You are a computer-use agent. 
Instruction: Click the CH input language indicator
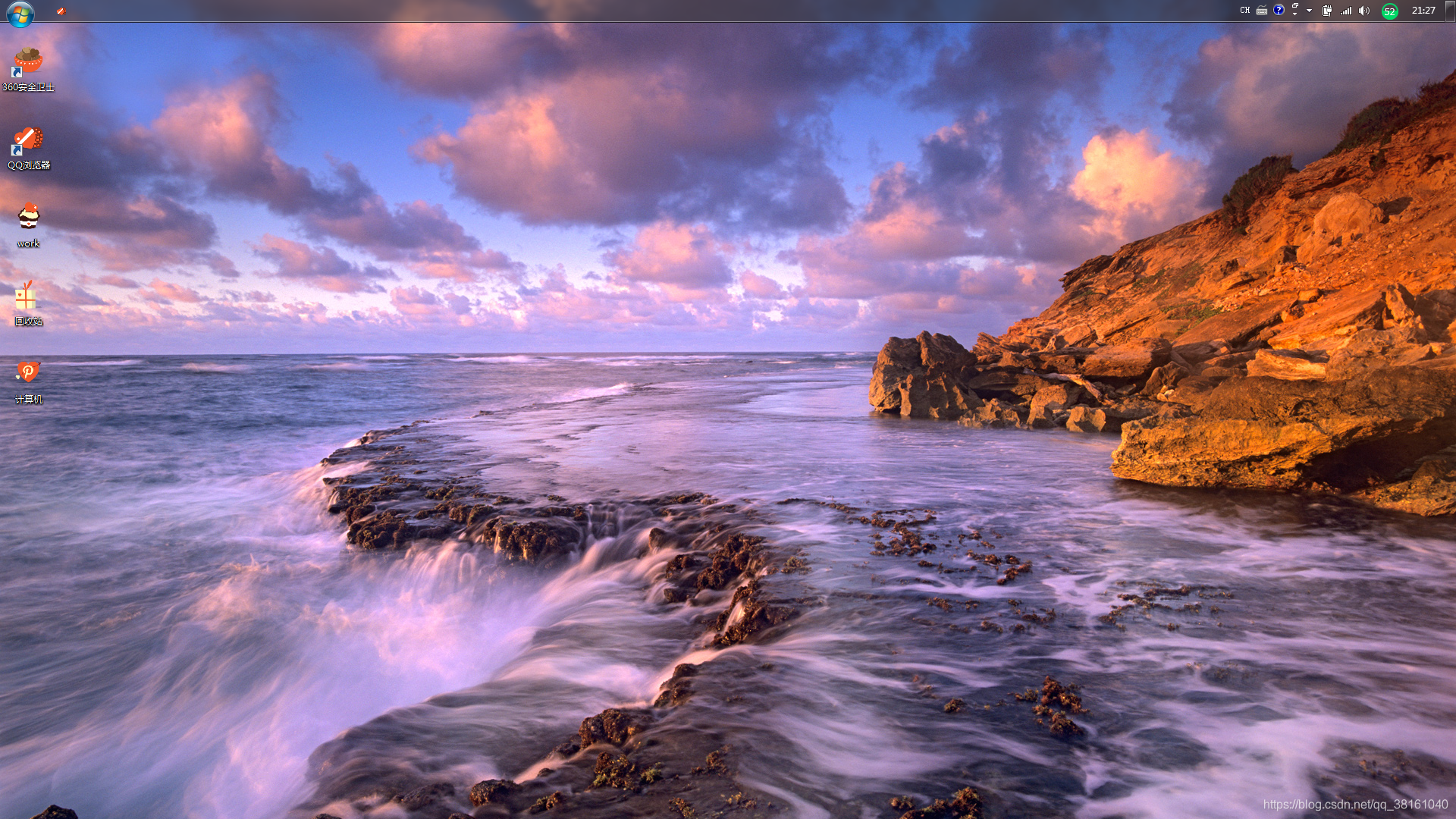coord(1244,11)
